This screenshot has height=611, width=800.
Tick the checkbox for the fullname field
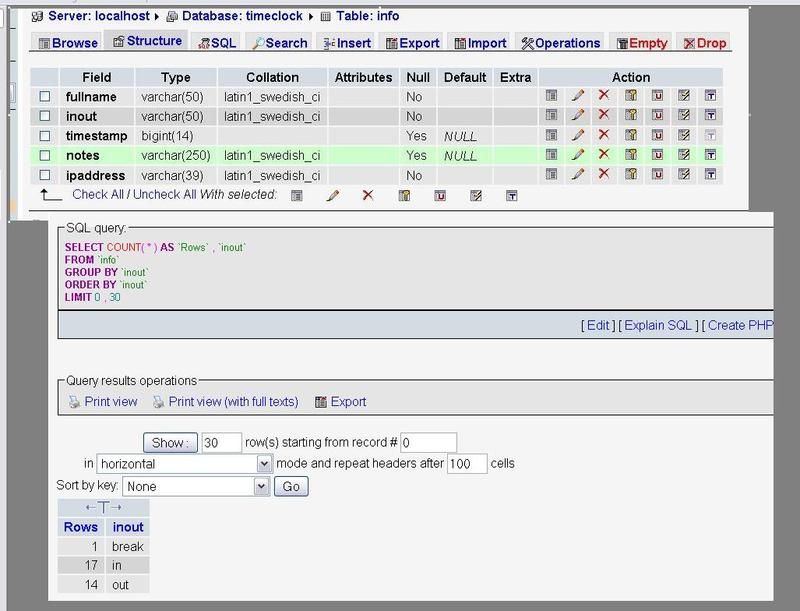(x=45, y=97)
